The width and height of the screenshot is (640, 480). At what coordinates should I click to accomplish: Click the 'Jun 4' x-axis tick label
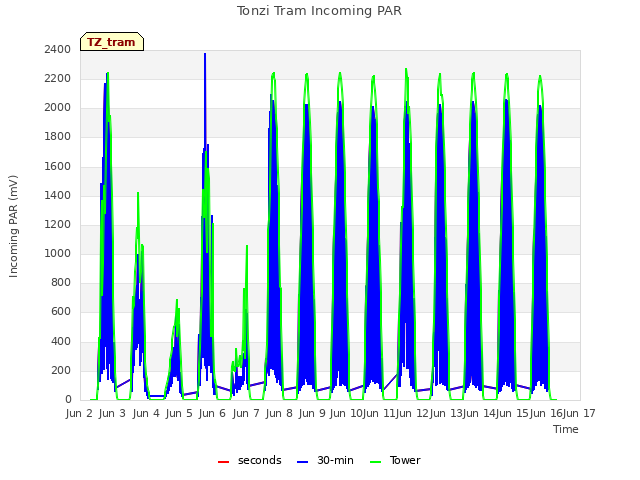146,413
